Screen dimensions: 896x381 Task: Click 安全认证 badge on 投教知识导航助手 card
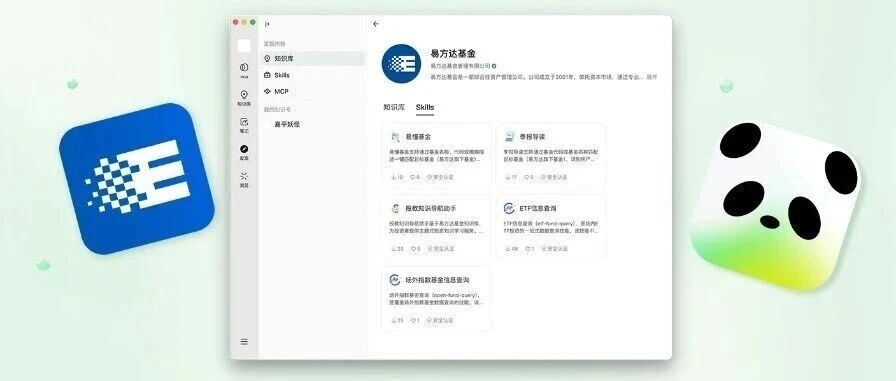click(440, 248)
